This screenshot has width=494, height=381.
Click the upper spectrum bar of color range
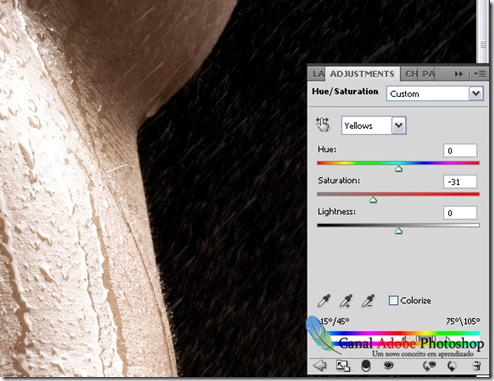(x=404, y=333)
